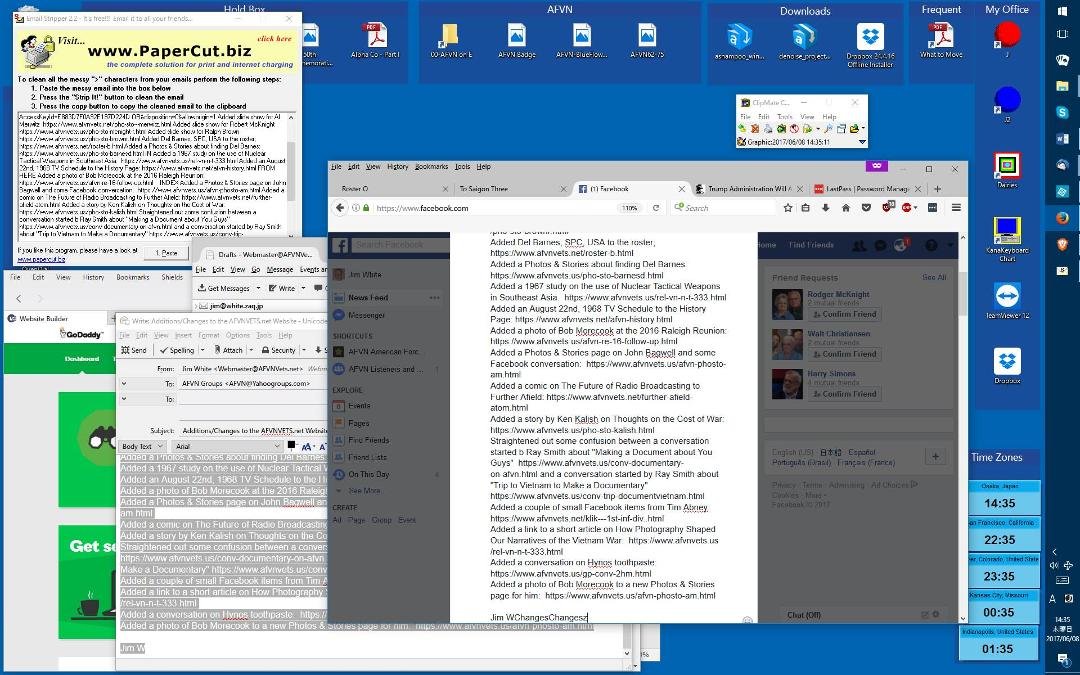This screenshot has height=675, width=1080.
Task: Go to the Firefox home page icon
Action: (845, 207)
